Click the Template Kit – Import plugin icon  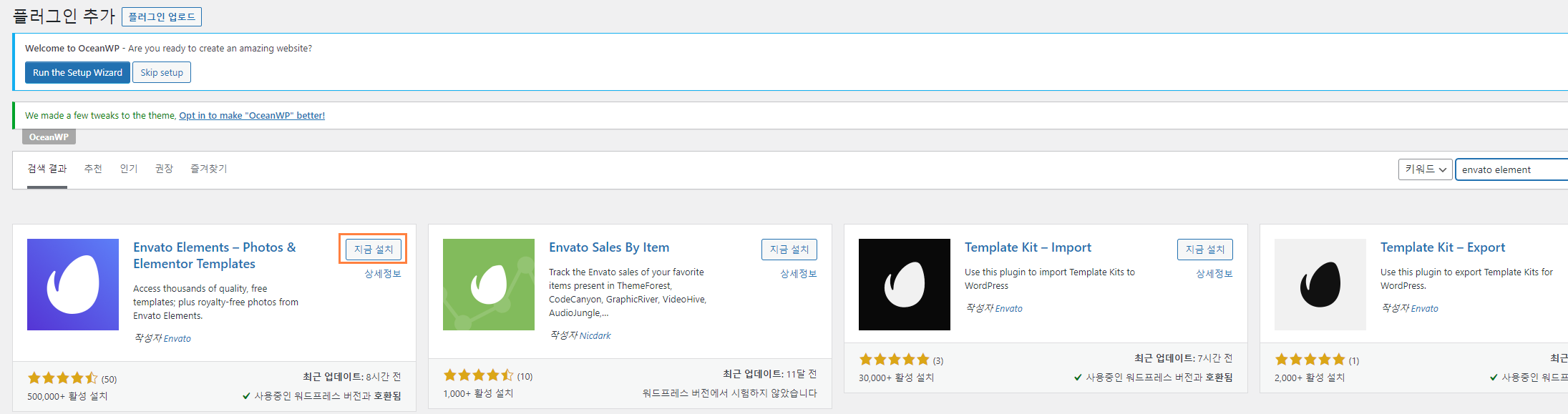coord(905,285)
